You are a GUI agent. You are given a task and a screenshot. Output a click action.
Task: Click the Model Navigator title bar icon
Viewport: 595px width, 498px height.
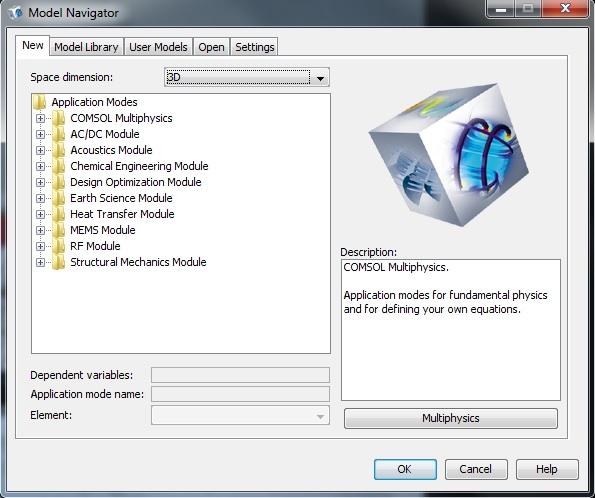(x=16, y=13)
